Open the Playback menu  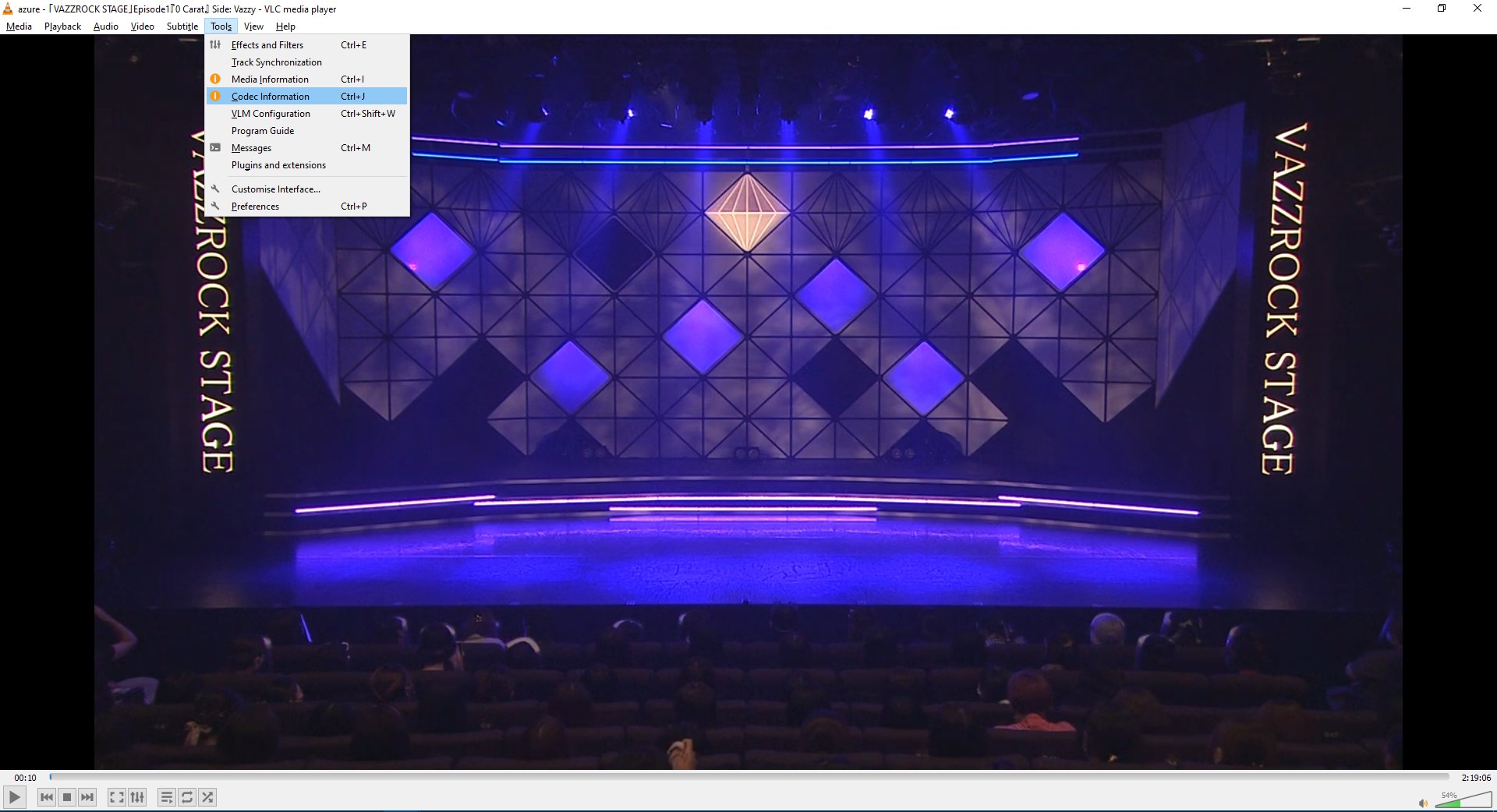tap(62, 26)
